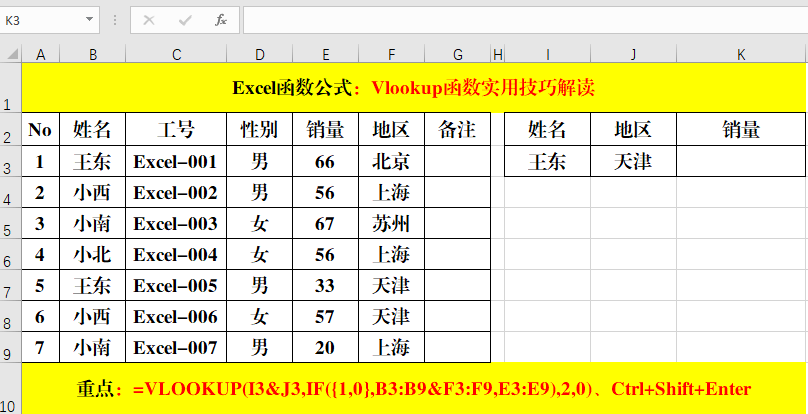Click inside the formula bar input
Viewport: 808px width, 414px height.
click(x=526, y=20)
